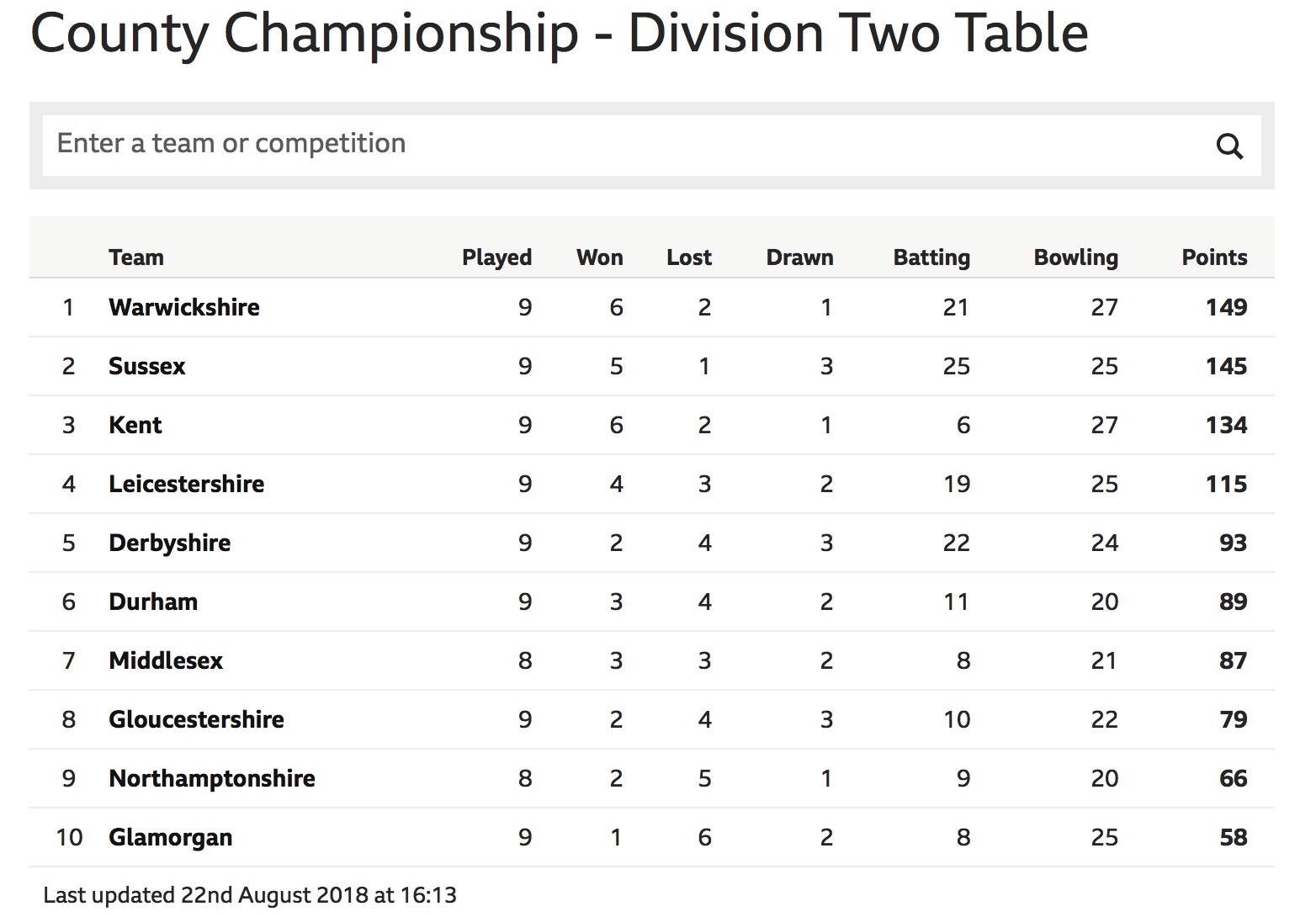Open the Warwickshire team link
The image size is (1316, 917).
coord(184,307)
